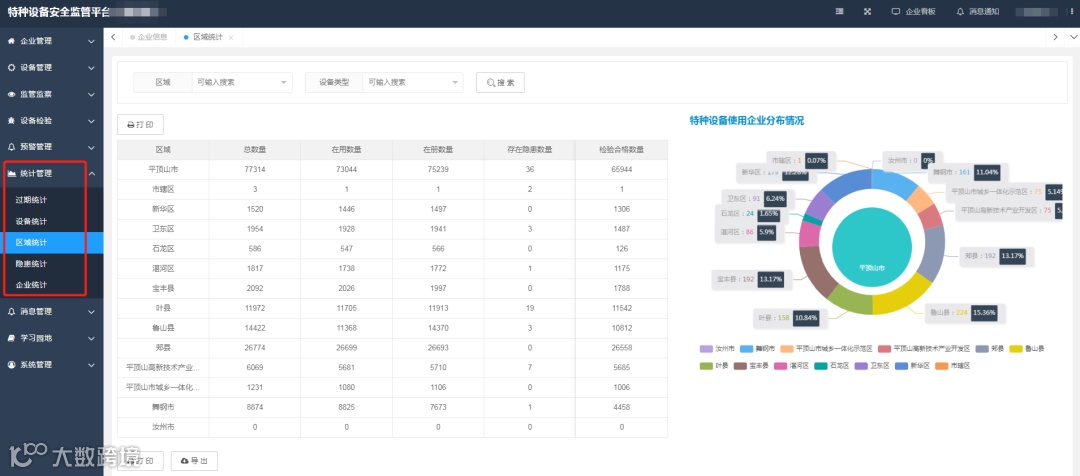Toggle 平顶山市城乡一体化示范区 legend item
The height and width of the screenshot is (476, 1080).
pyautogui.click(x=827, y=349)
